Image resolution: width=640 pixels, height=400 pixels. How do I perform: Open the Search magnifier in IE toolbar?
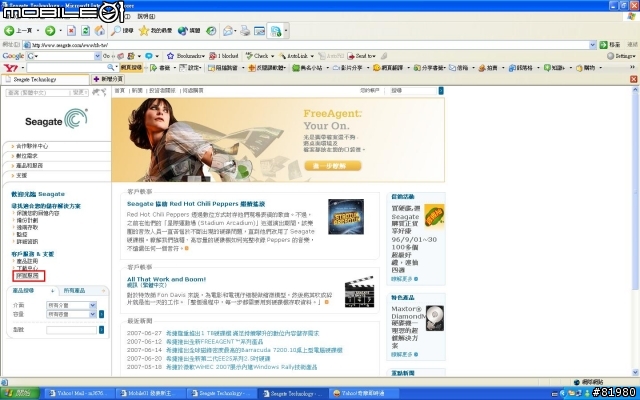(116, 31)
